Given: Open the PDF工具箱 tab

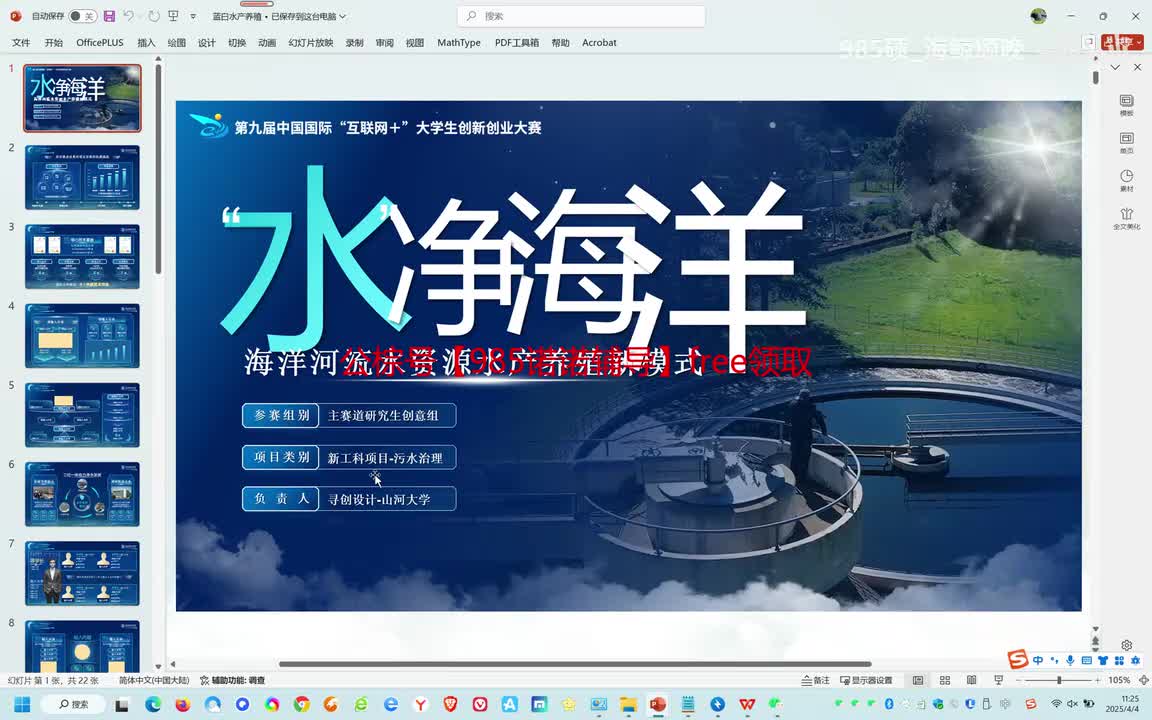Looking at the screenshot, I should (516, 43).
